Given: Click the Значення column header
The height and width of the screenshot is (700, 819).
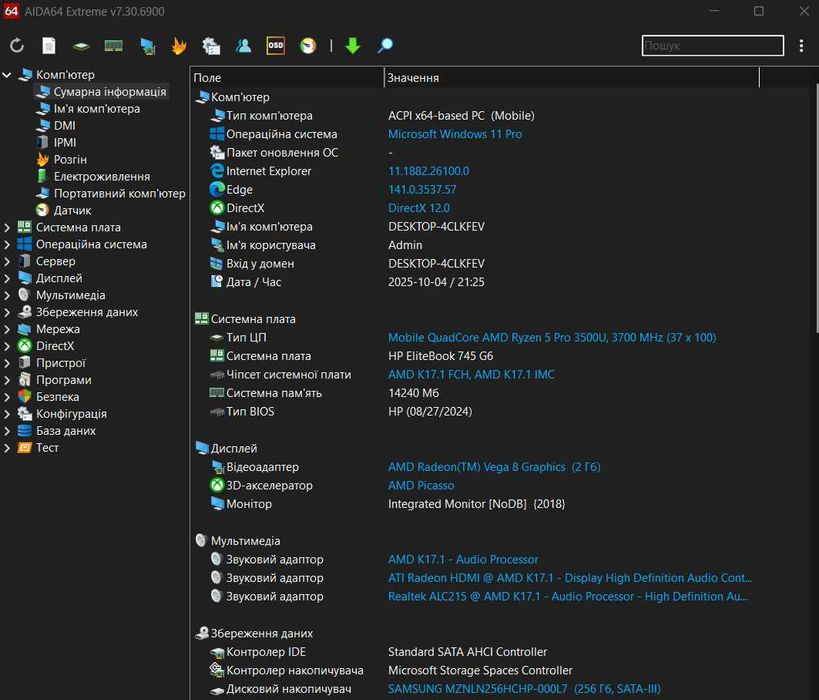Looking at the screenshot, I should tap(571, 78).
